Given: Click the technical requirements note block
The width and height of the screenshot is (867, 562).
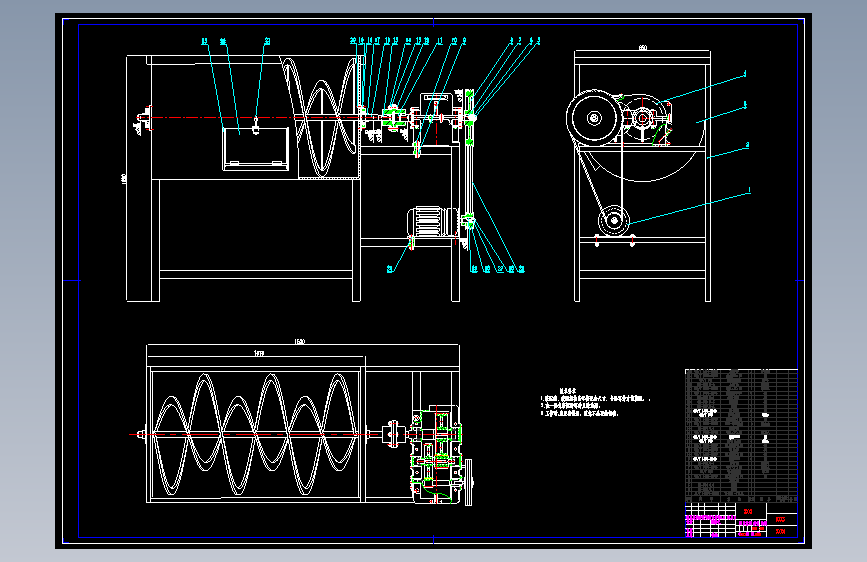Looking at the screenshot, I should 594,402.
